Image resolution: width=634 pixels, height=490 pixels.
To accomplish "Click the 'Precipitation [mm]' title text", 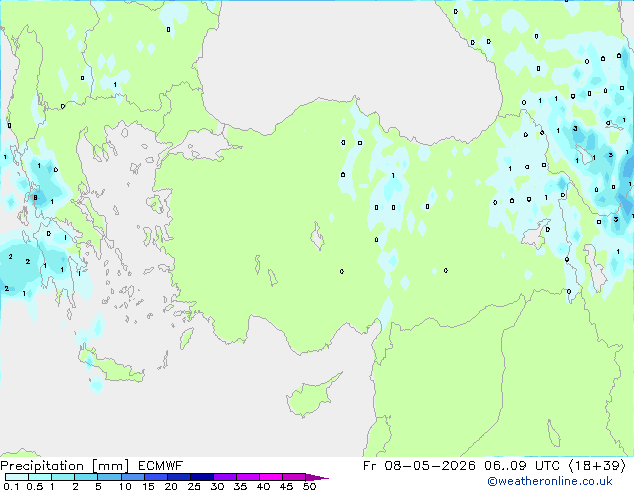I will point(64,466).
